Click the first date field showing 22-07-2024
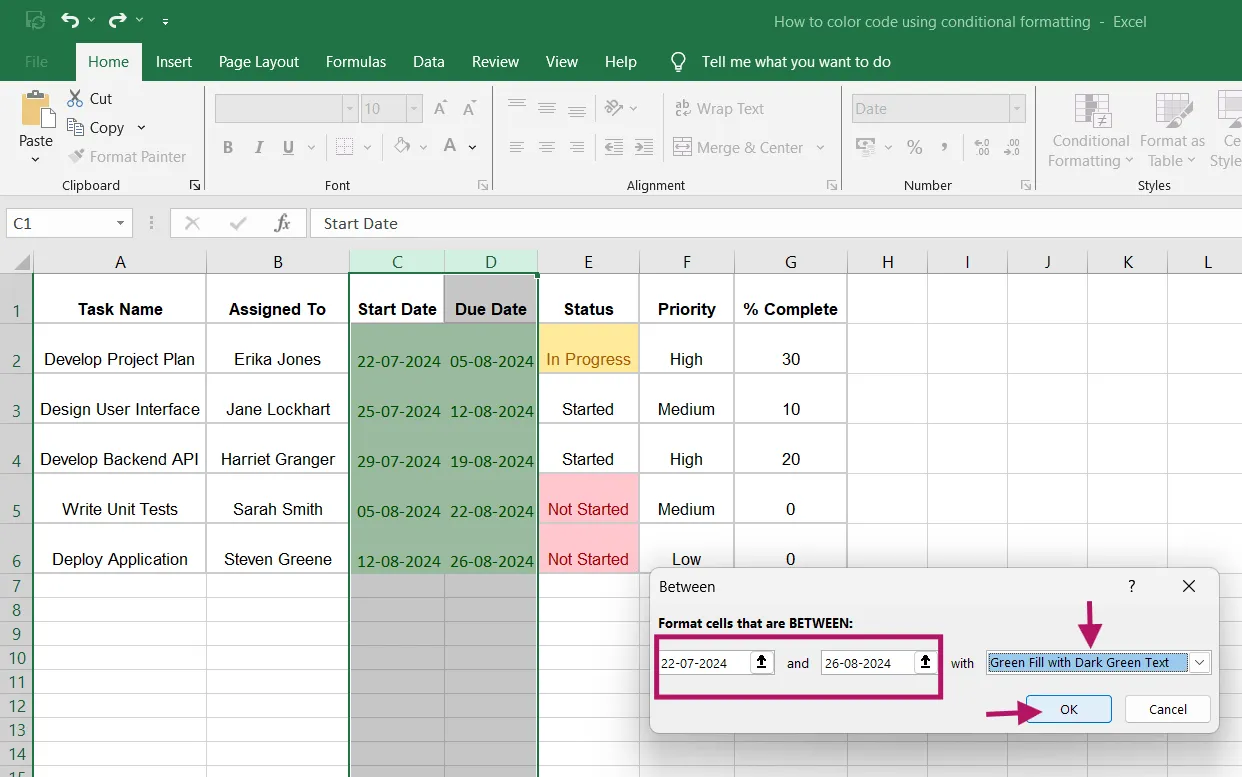This screenshot has width=1242, height=777. (704, 662)
